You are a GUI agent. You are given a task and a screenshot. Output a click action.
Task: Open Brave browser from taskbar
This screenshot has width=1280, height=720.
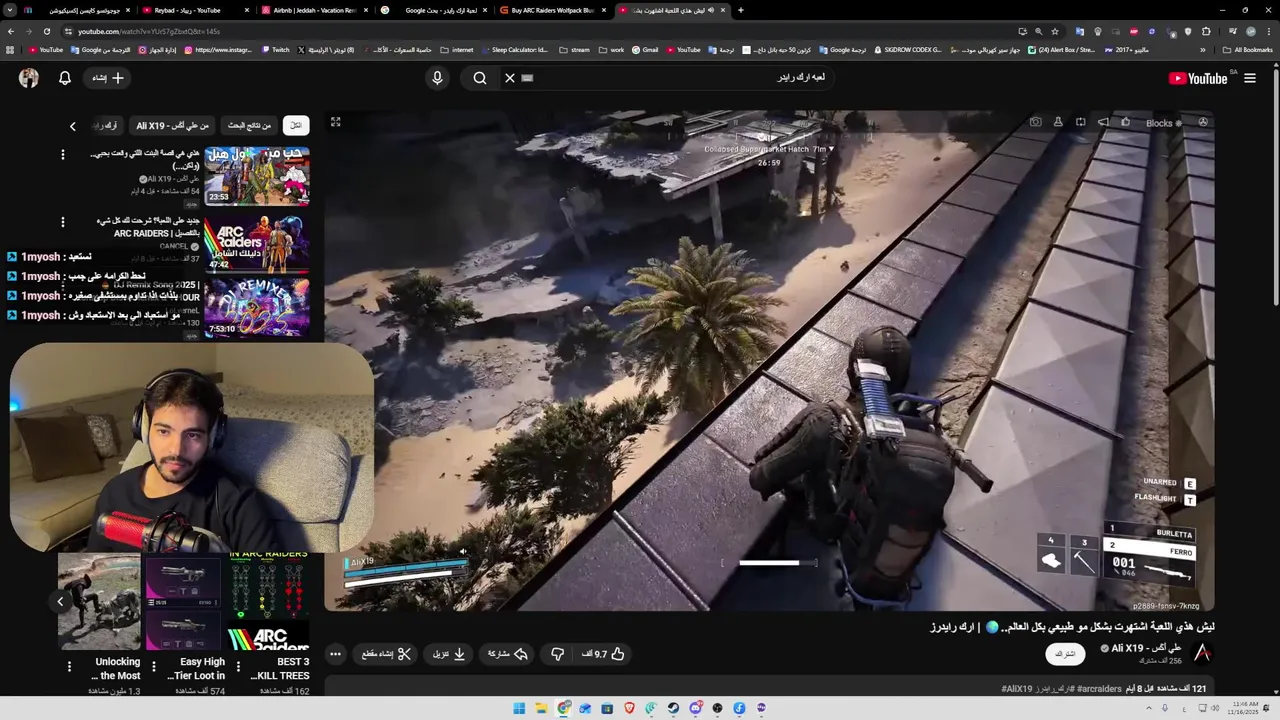[629, 708]
